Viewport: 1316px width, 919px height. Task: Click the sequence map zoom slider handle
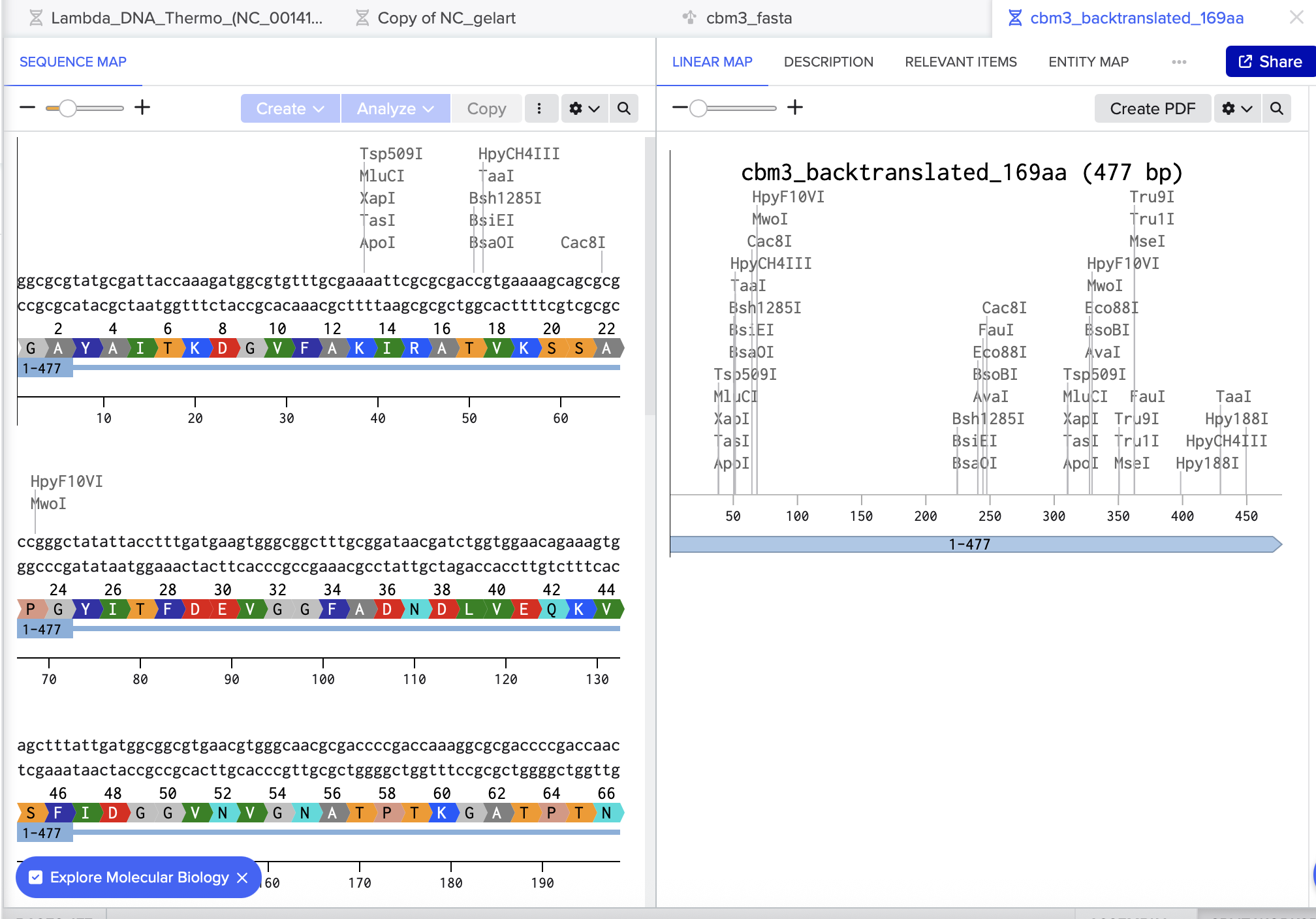(x=67, y=108)
